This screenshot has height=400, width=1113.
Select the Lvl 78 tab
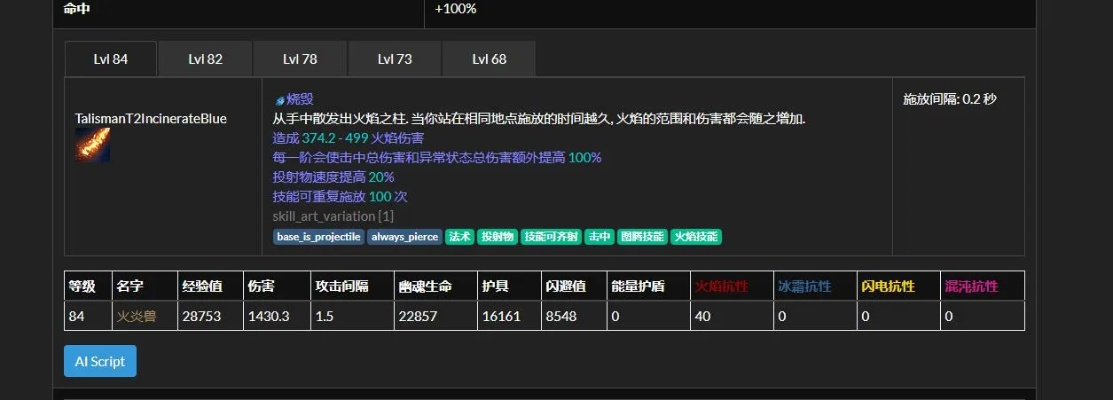(300, 59)
